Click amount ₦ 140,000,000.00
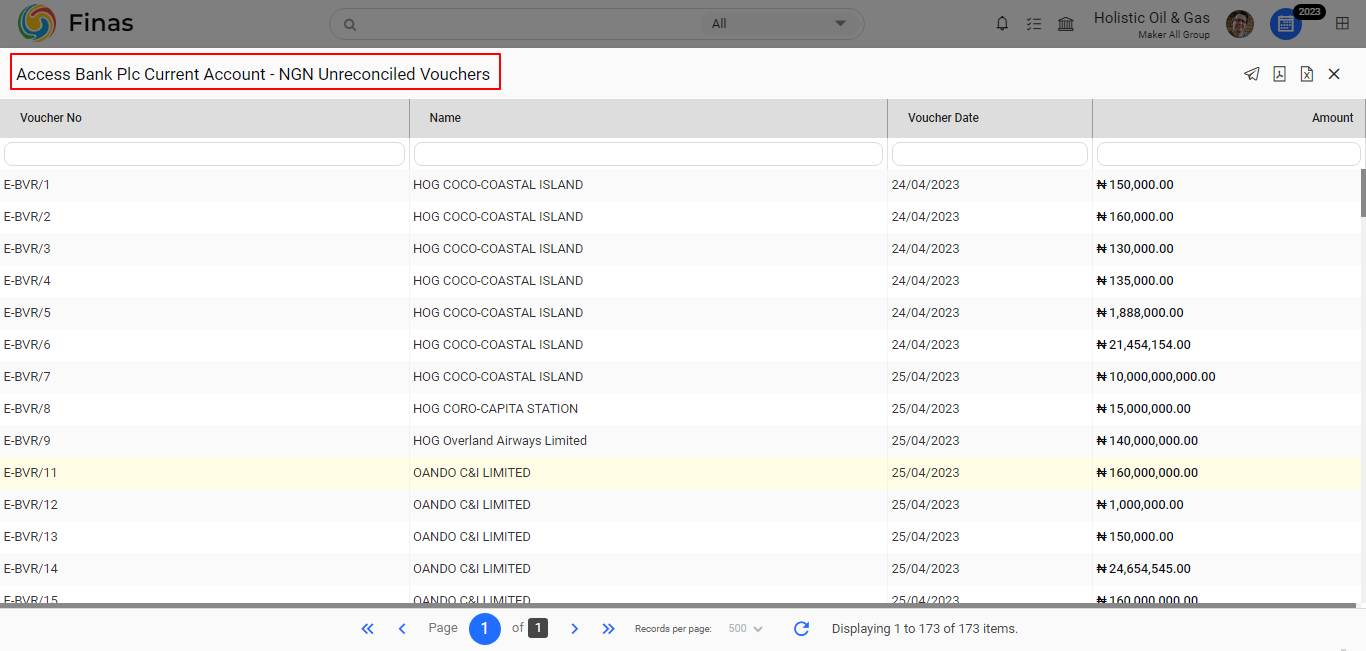Image resolution: width=1366 pixels, height=651 pixels. tap(1147, 441)
